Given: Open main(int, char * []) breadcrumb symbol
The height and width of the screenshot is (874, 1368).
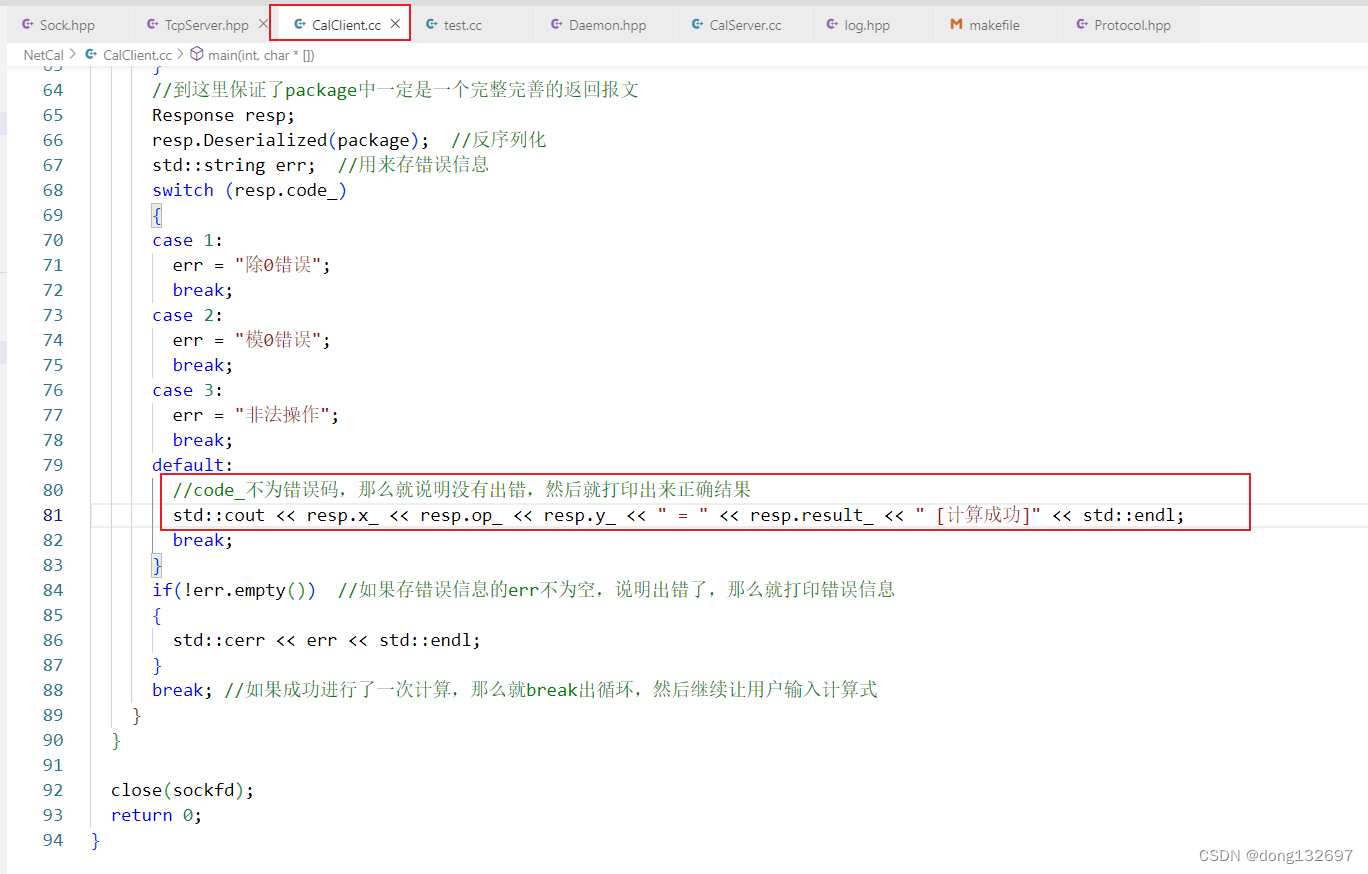Looking at the screenshot, I should [x=261, y=55].
